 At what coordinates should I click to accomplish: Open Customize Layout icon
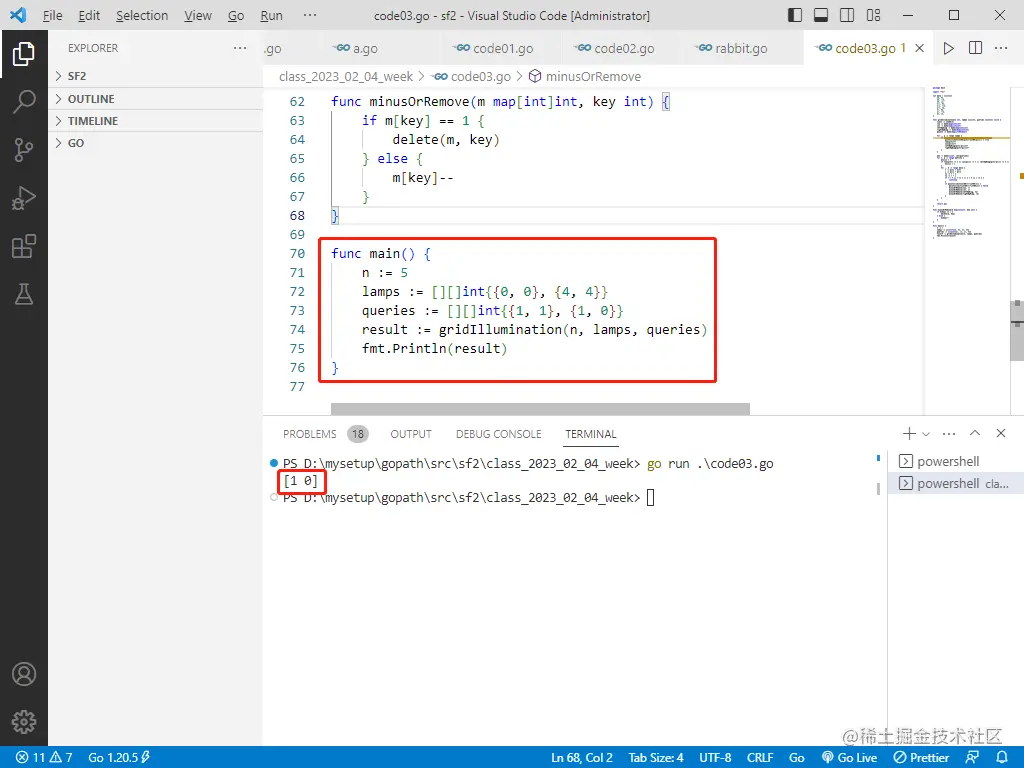click(873, 15)
